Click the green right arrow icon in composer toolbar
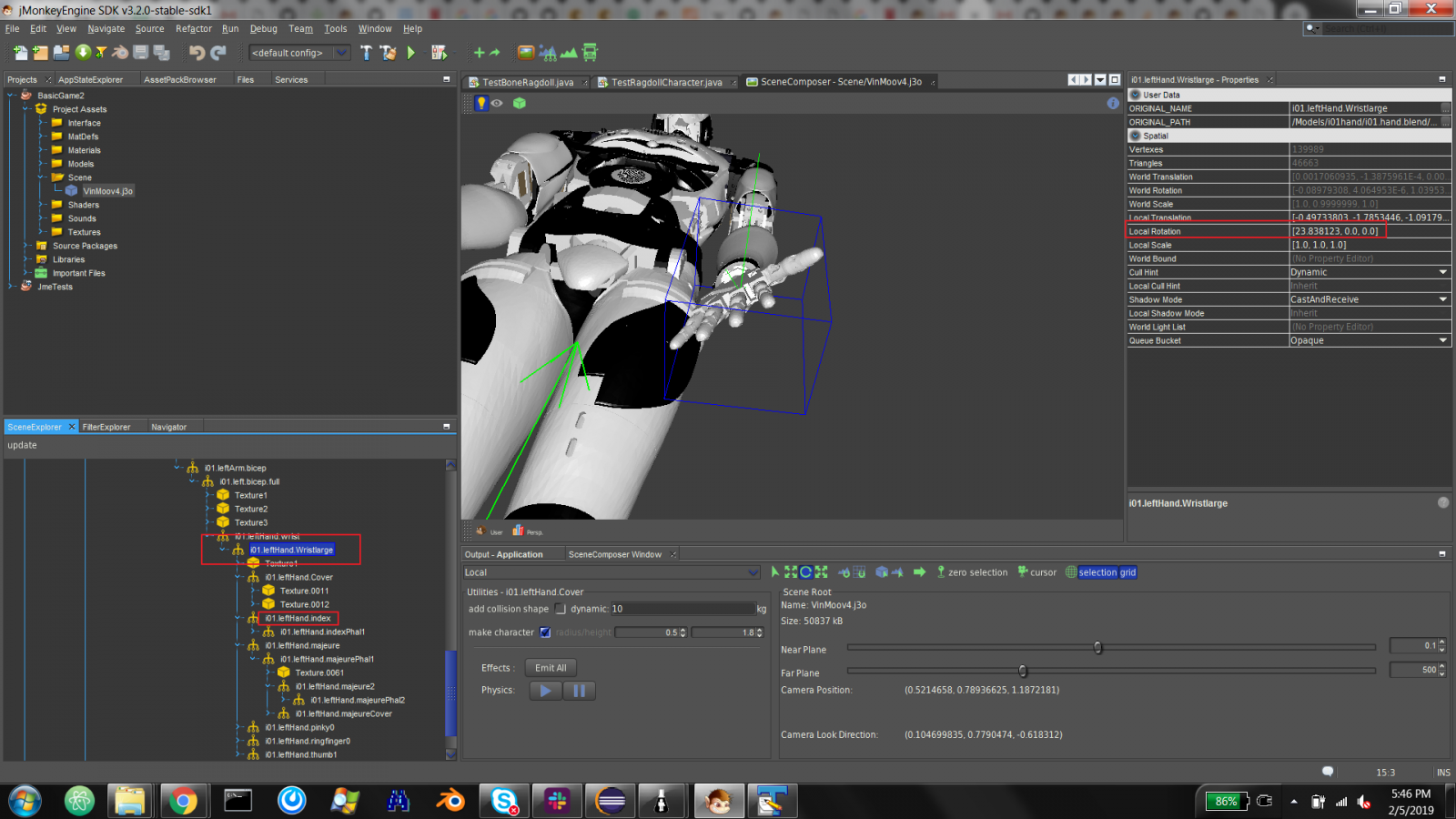The width and height of the screenshot is (1456, 819). click(919, 571)
